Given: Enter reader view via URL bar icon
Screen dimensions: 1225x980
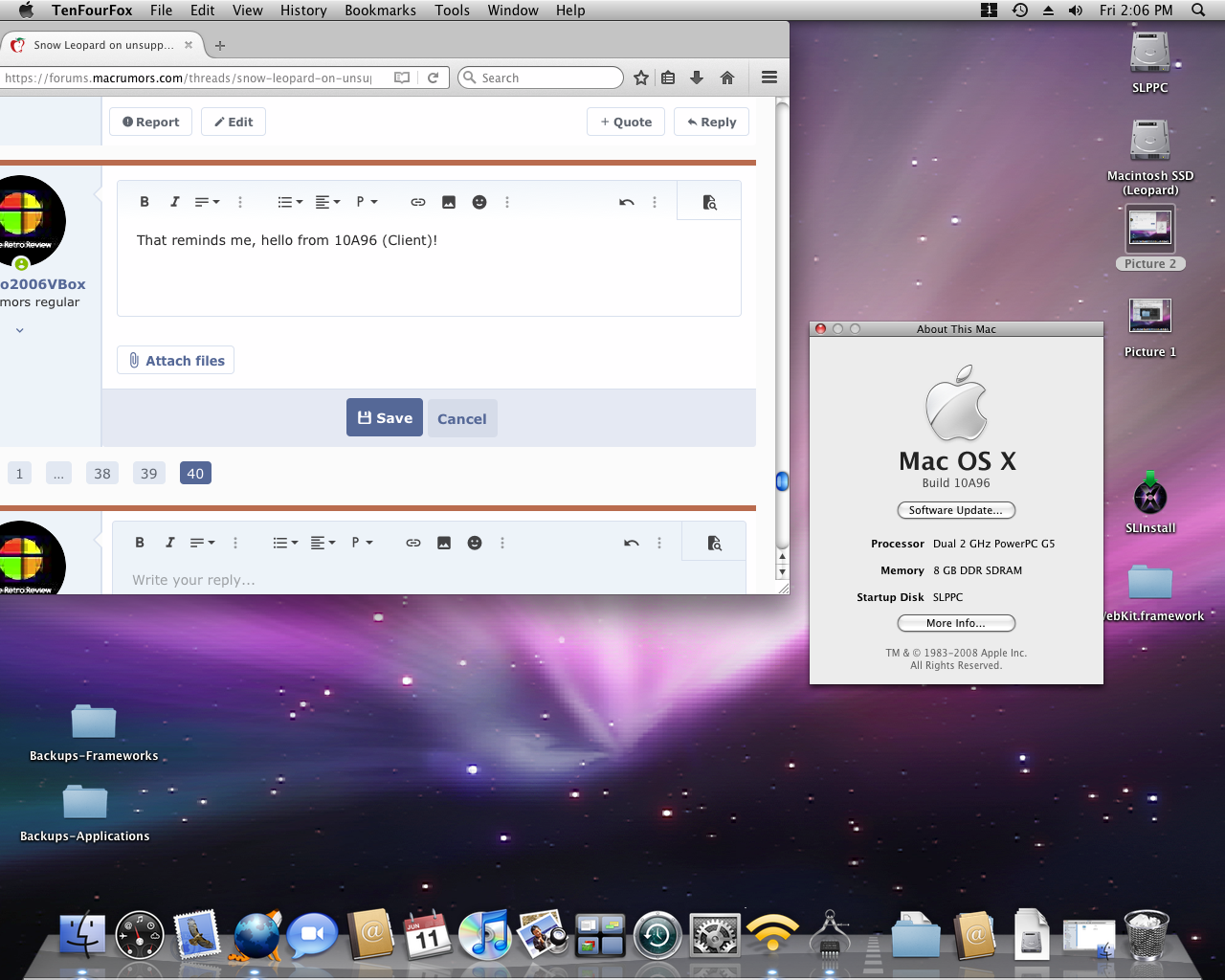Looking at the screenshot, I should (x=402, y=78).
